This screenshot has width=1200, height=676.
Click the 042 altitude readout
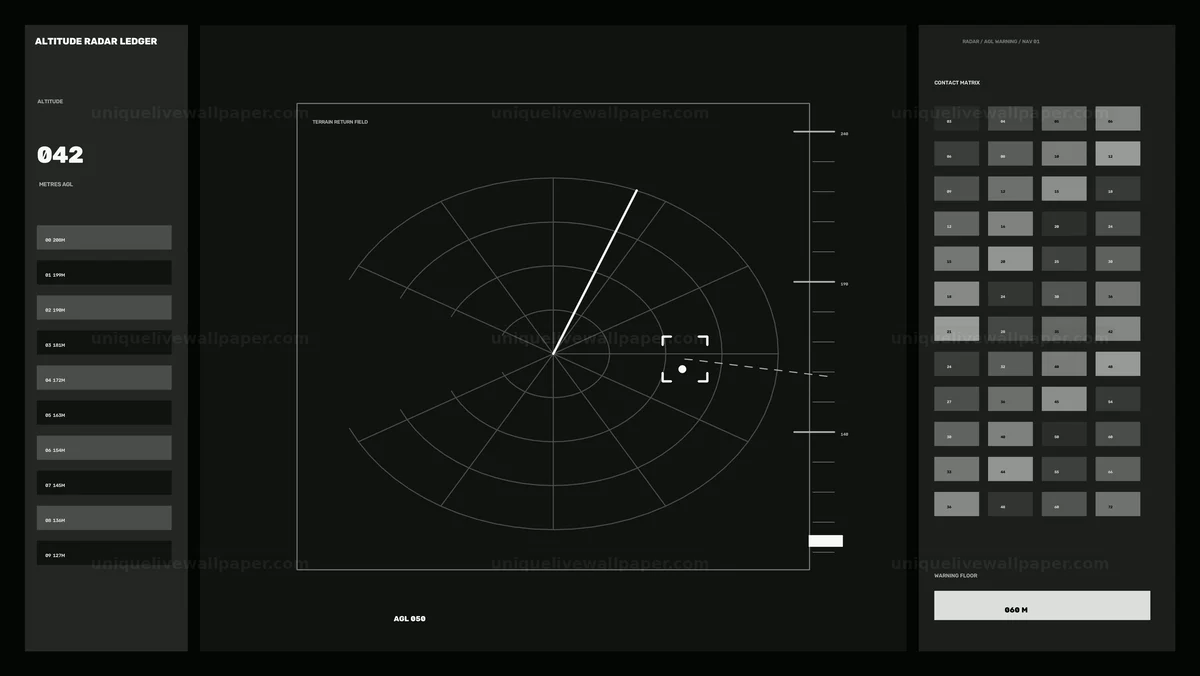[60, 155]
